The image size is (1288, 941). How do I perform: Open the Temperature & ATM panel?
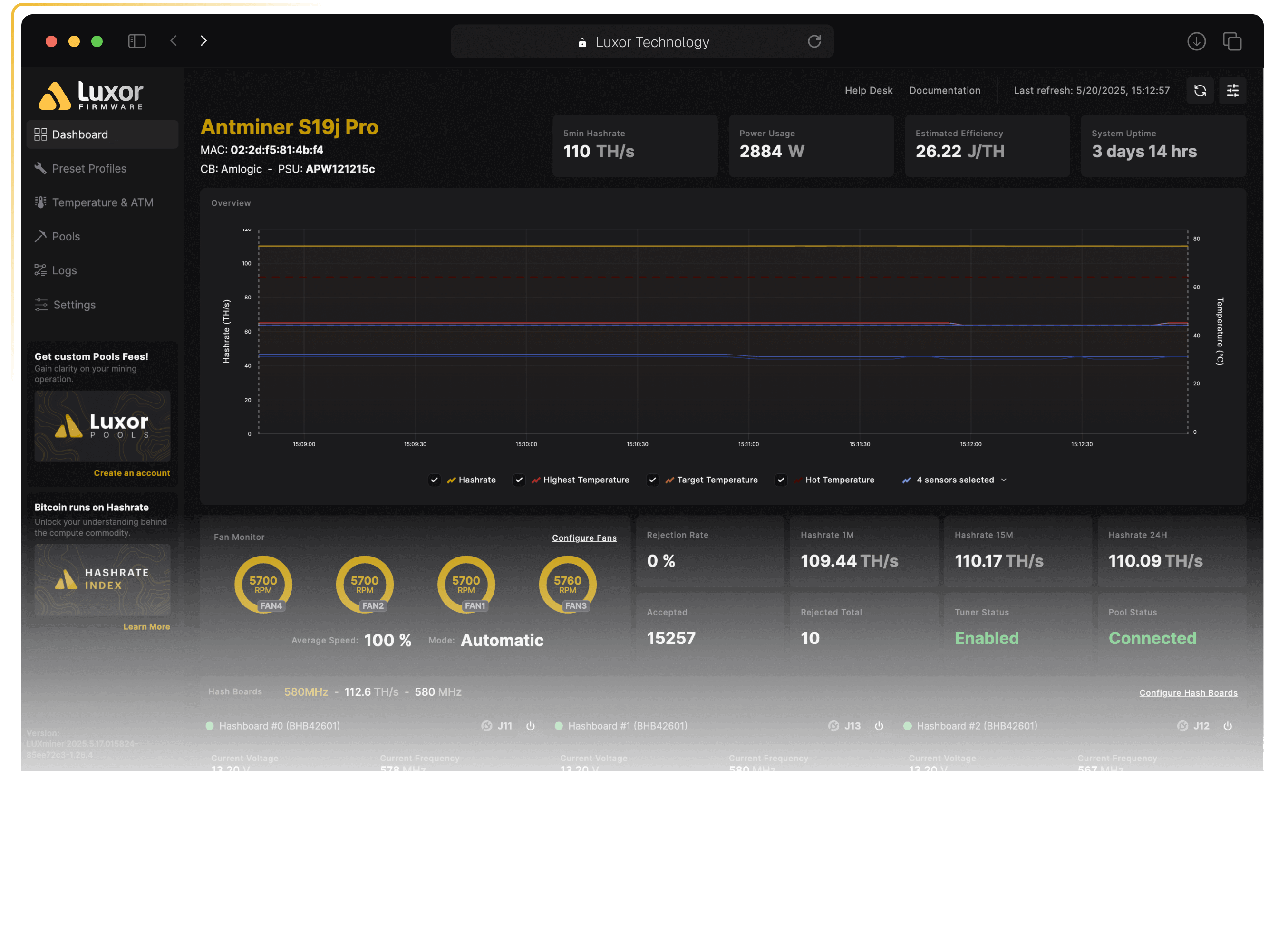pyautogui.click(x=102, y=202)
